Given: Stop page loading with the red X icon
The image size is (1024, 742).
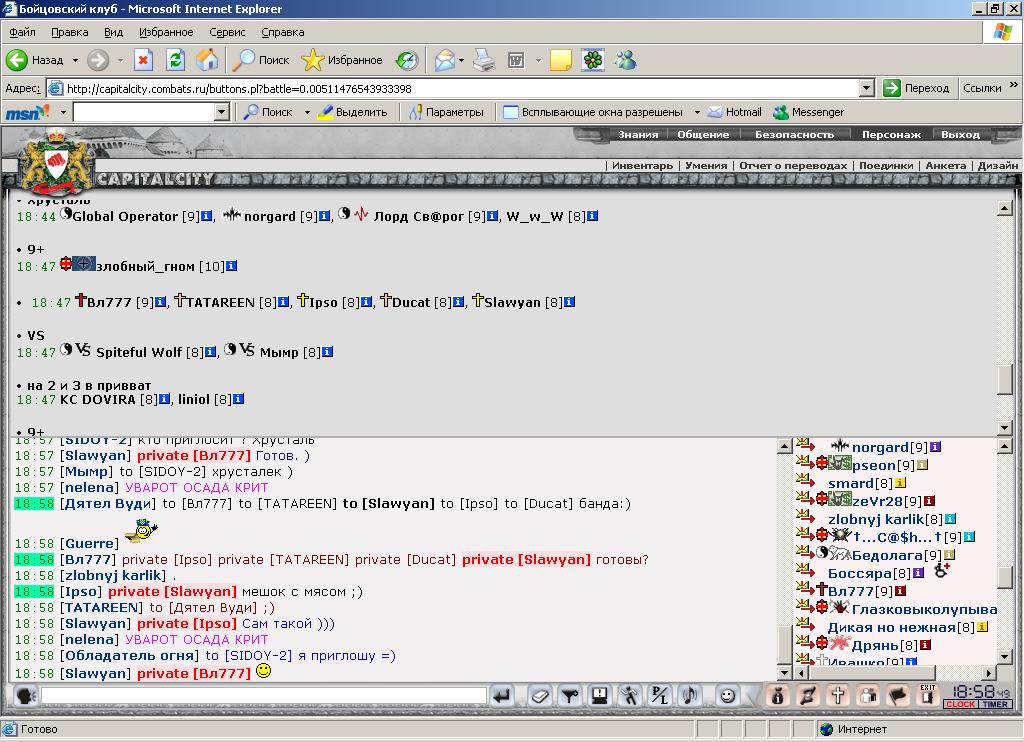Looking at the screenshot, I should [143, 60].
